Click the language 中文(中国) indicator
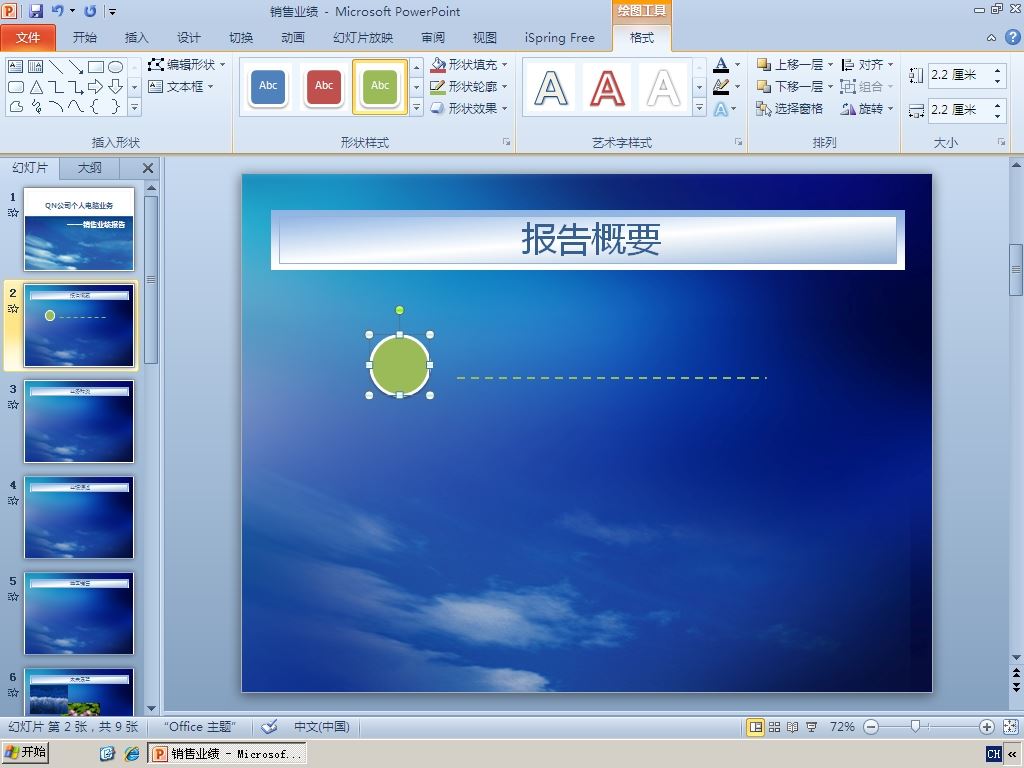 coord(321,726)
